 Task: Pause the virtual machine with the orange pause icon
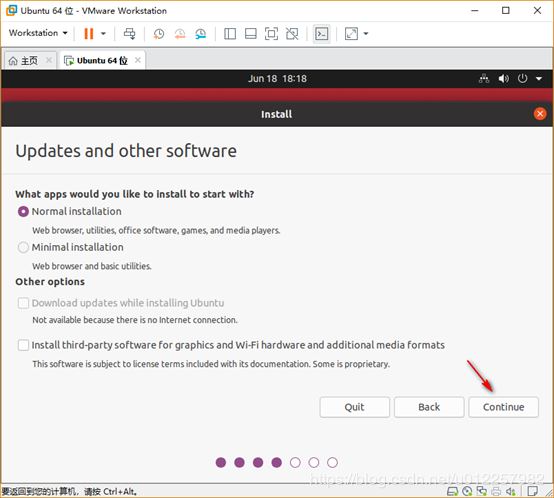pyautogui.click(x=89, y=34)
